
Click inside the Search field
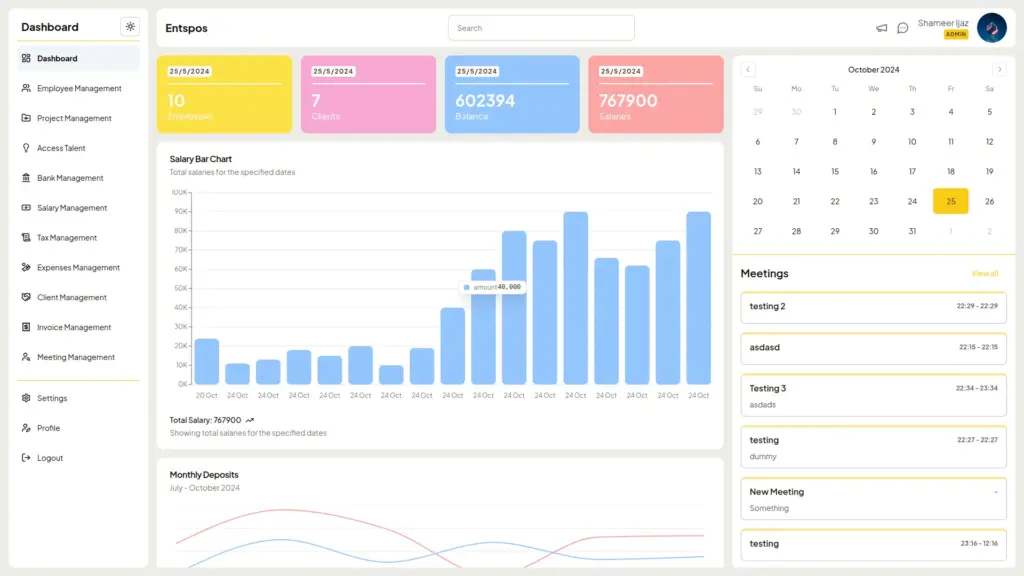540,28
